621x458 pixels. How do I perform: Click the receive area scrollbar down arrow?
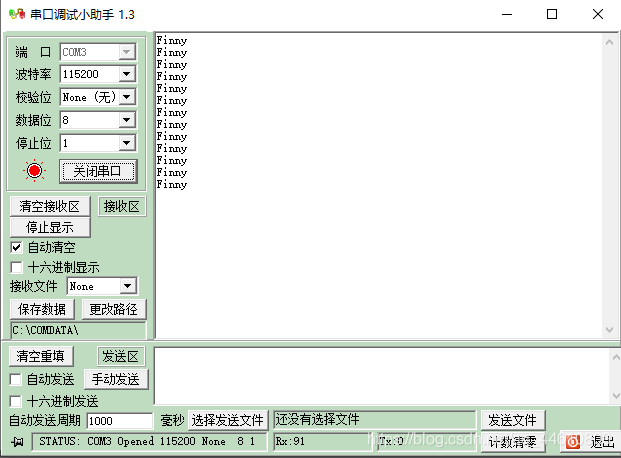point(610,330)
